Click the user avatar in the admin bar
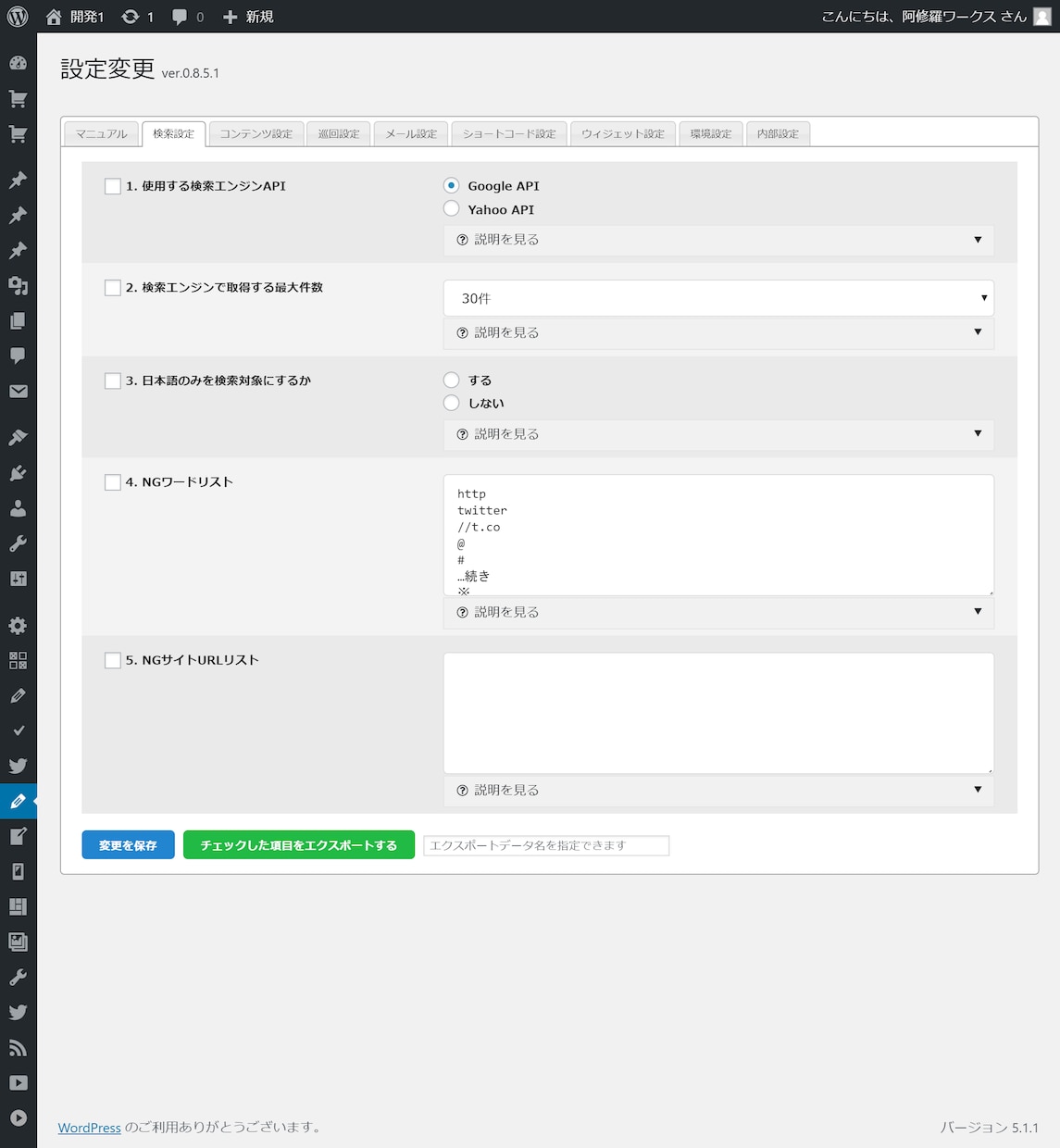The width and height of the screenshot is (1060, 1148). [x=1042, y=17]
